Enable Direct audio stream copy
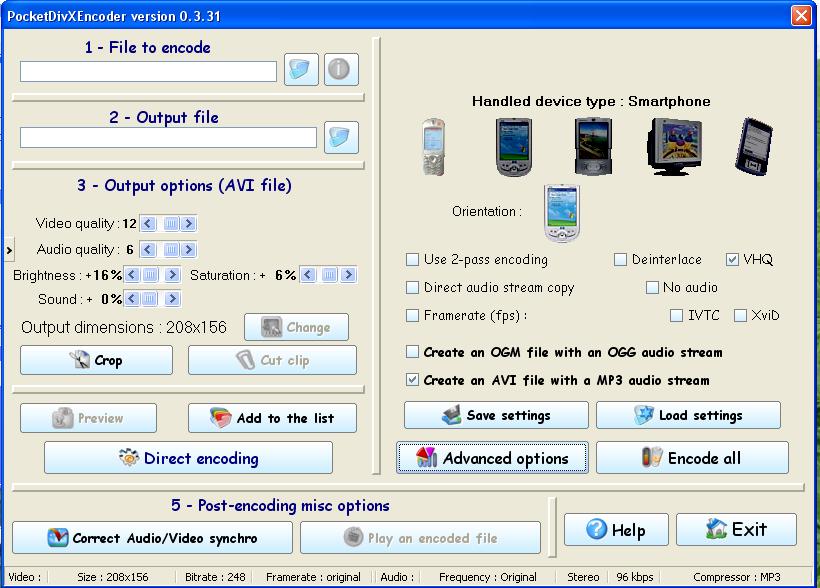The width and height of the screenshot is (820, 588). click(x=413, y=287)
